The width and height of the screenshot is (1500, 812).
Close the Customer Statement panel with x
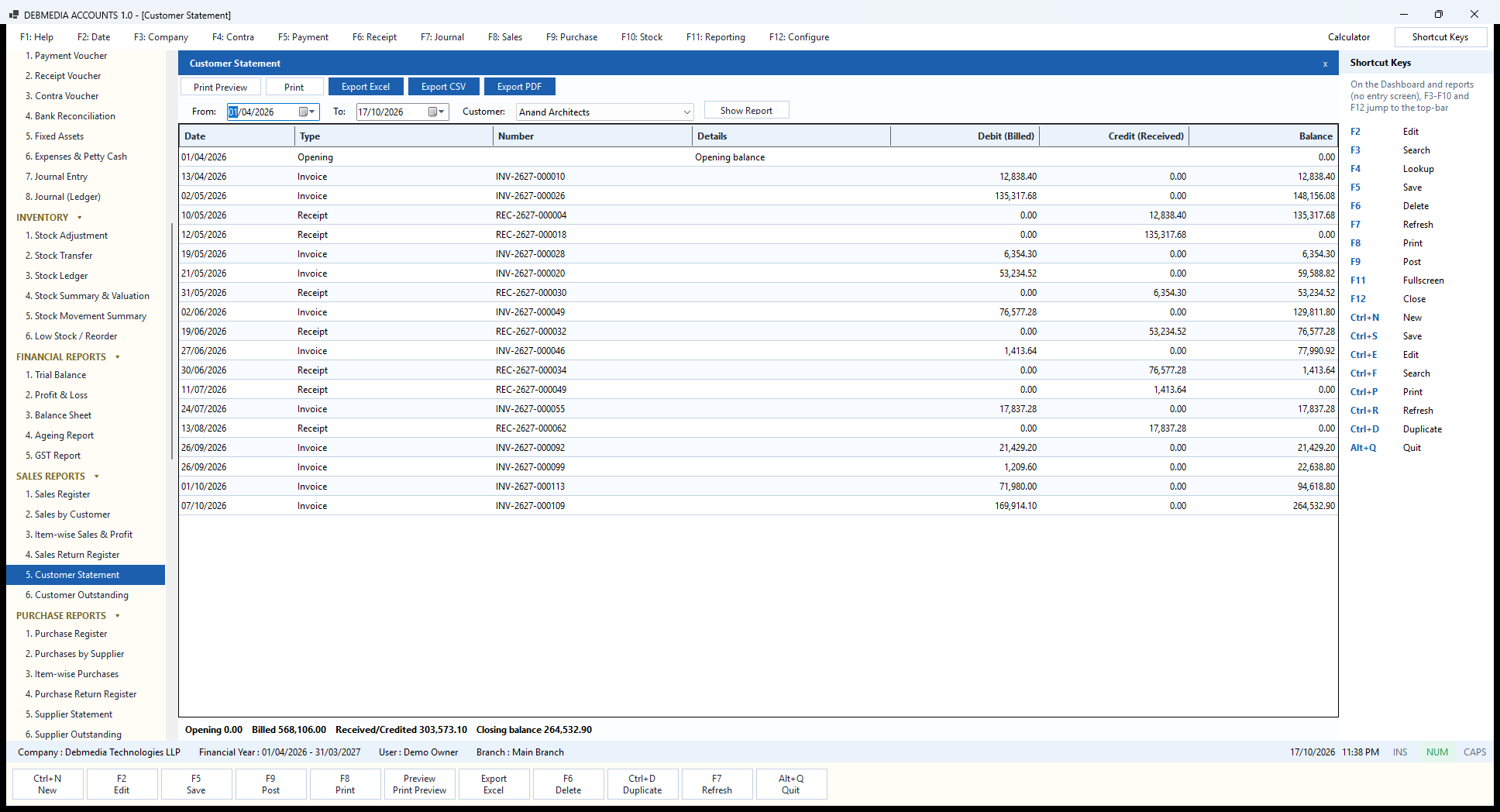pos(1325,64)
